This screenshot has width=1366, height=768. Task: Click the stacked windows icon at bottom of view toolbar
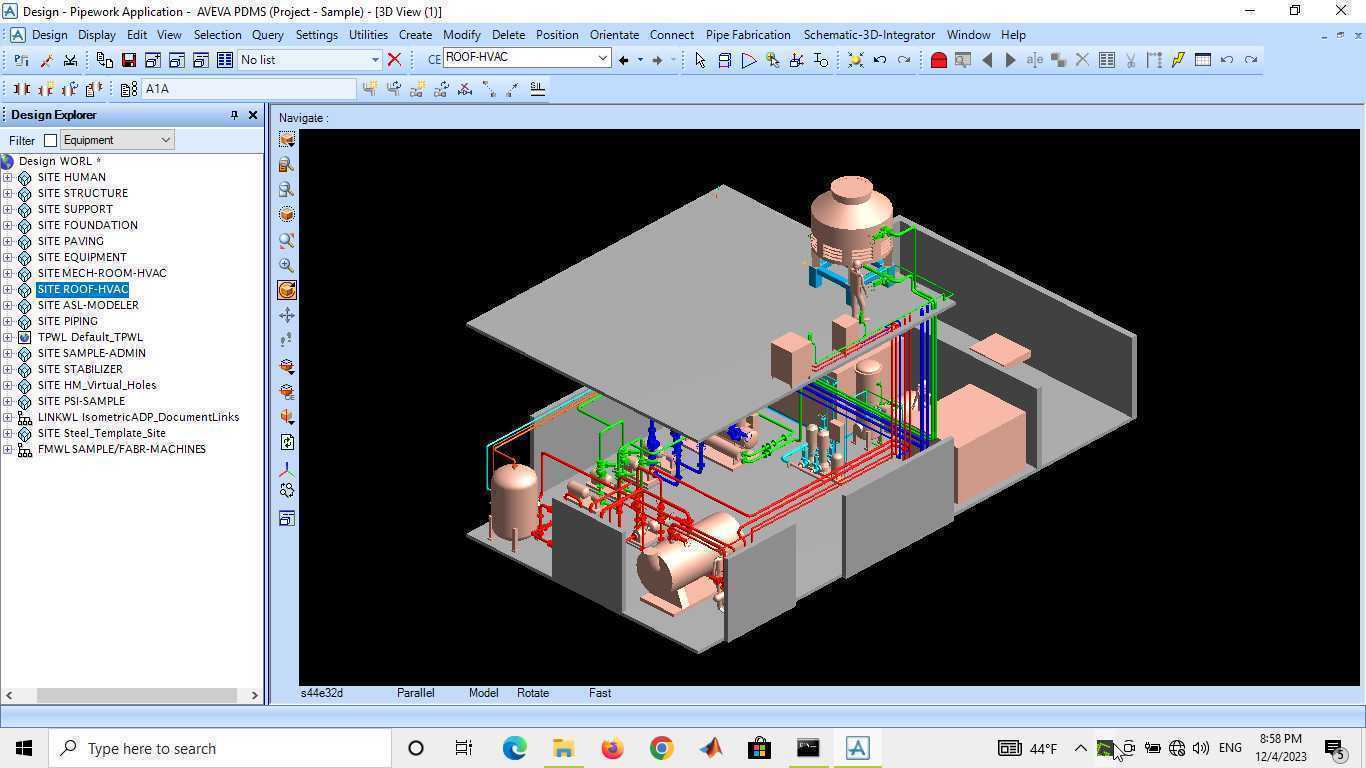(x=287, y=518)
